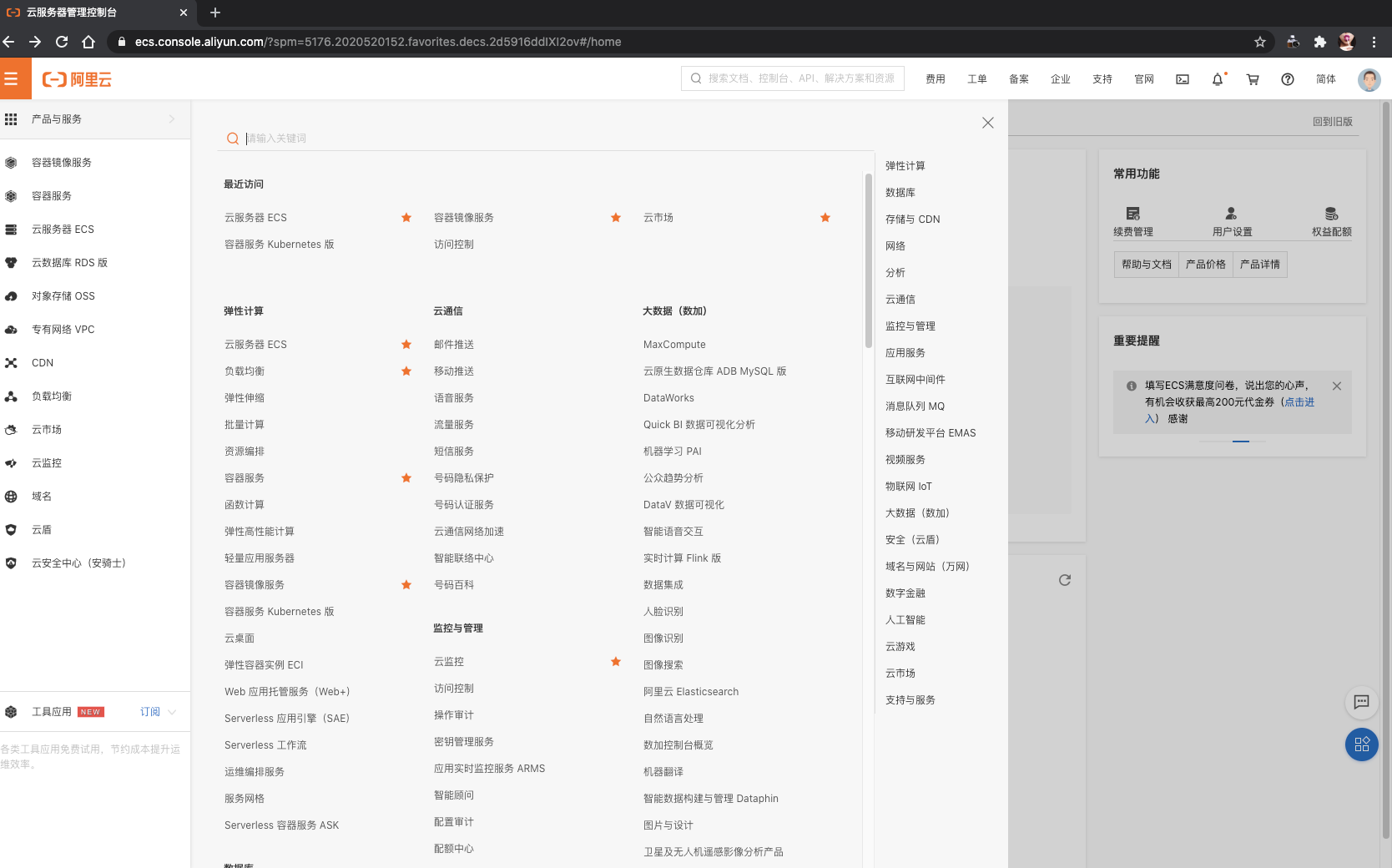Open the 费用 header menu

936,79
